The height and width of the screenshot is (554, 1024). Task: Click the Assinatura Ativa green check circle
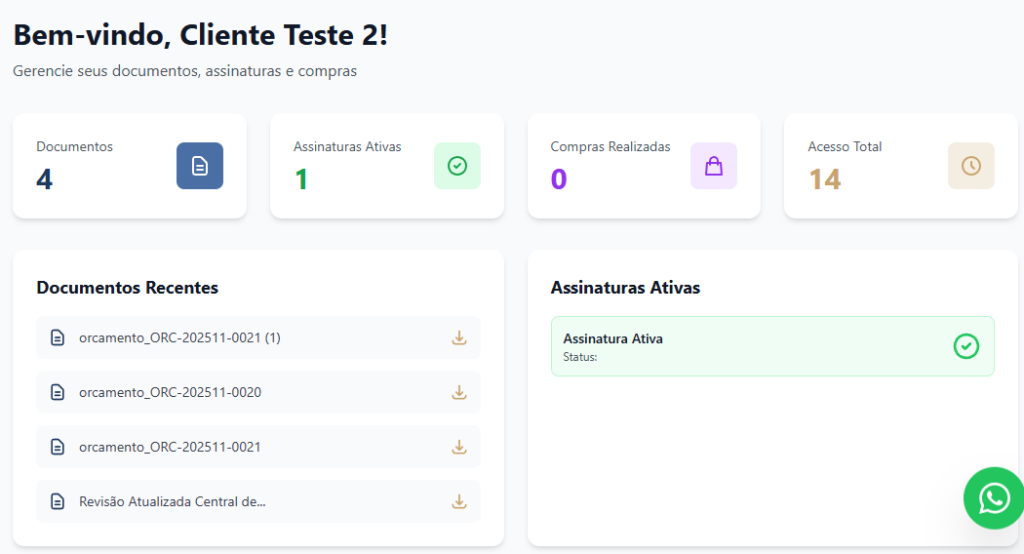click(x=966, y=346)
